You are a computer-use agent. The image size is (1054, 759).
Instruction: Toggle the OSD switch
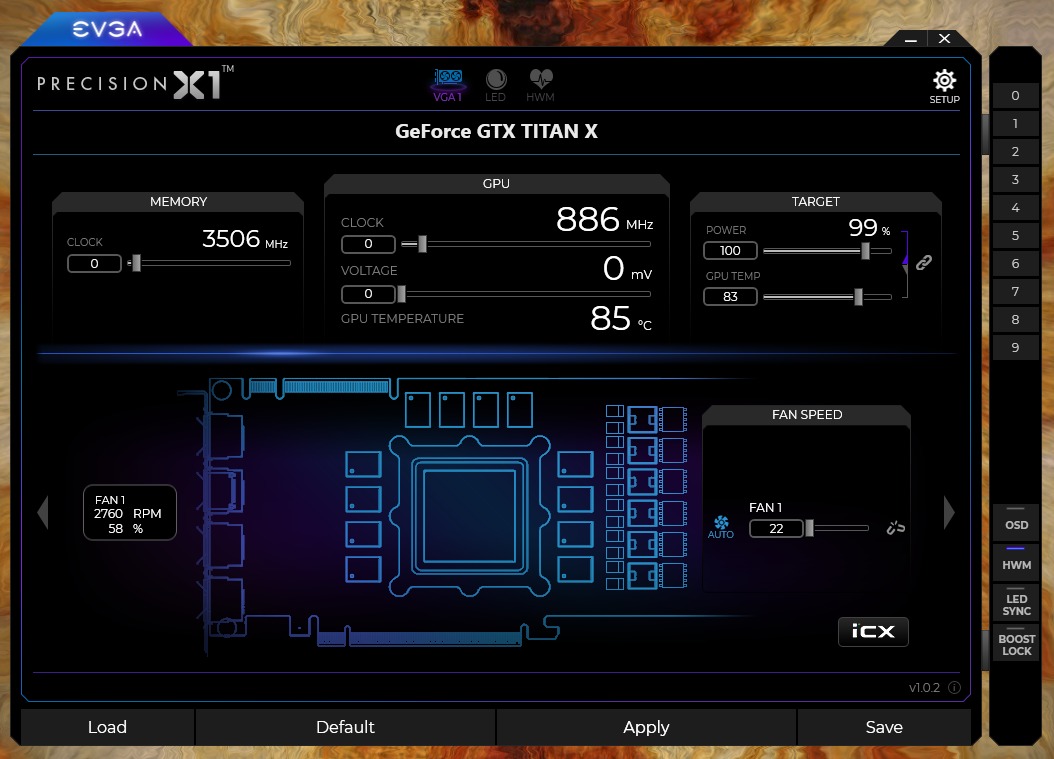click(1016, 520)
